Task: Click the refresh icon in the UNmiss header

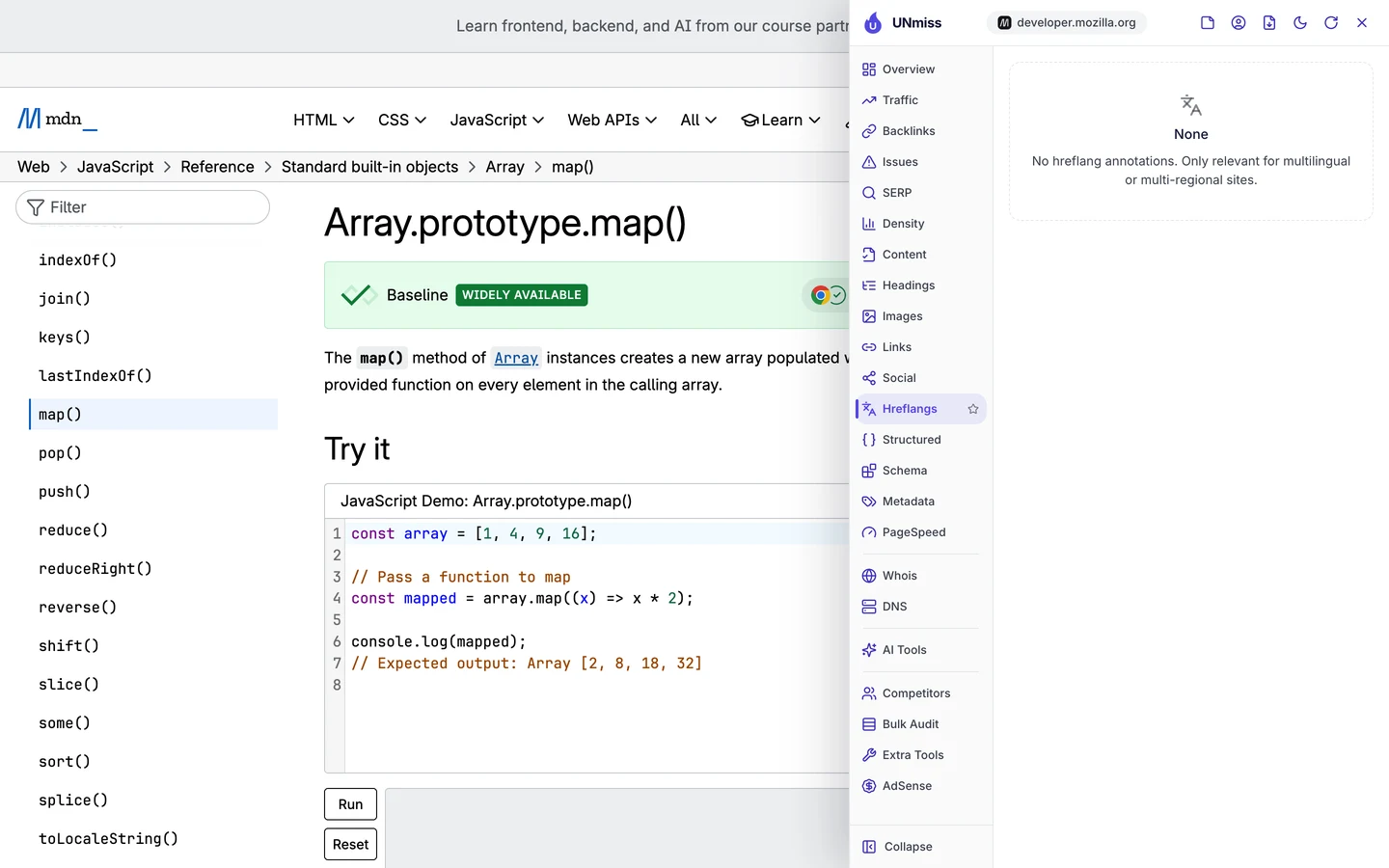Action: (x=1331, y=23)
